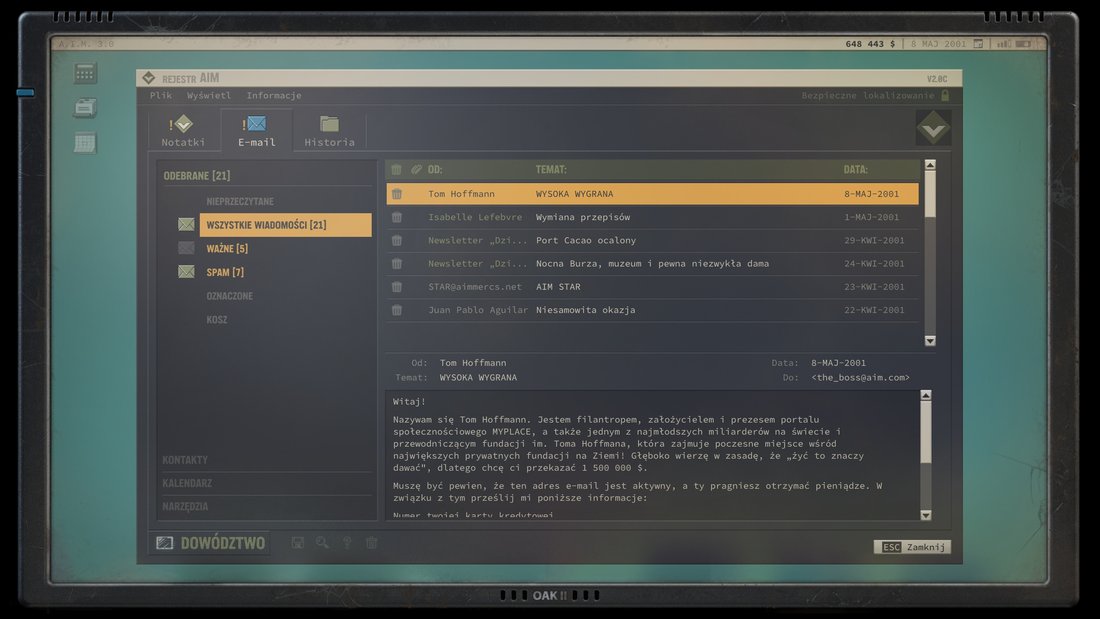Click the Bezpieczne lokalizowanie label
The width and height of the screenshot is (1100, 619).
(x=868, y=95)
